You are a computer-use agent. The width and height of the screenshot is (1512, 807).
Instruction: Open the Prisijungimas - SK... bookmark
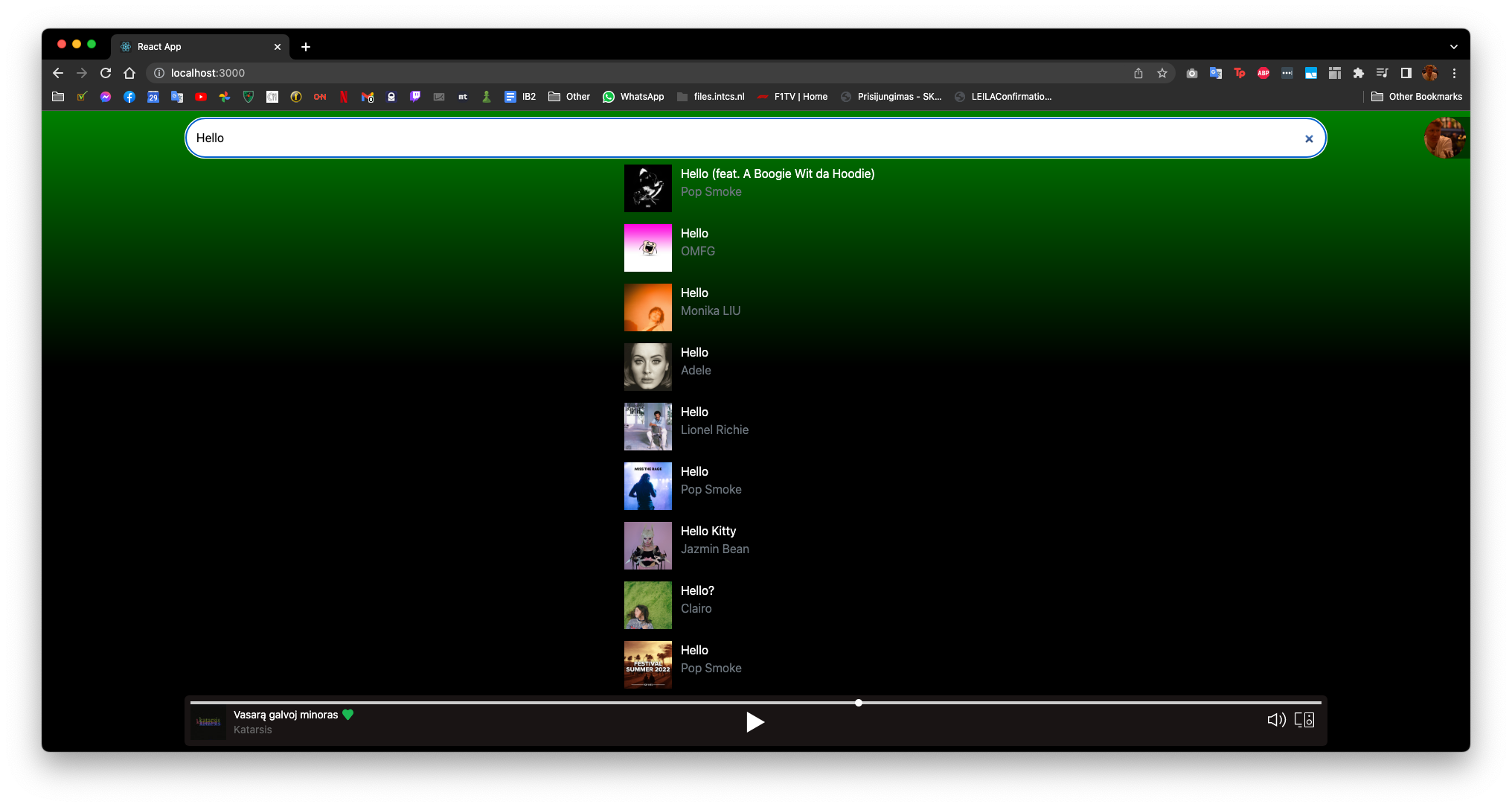click(891, 97)
